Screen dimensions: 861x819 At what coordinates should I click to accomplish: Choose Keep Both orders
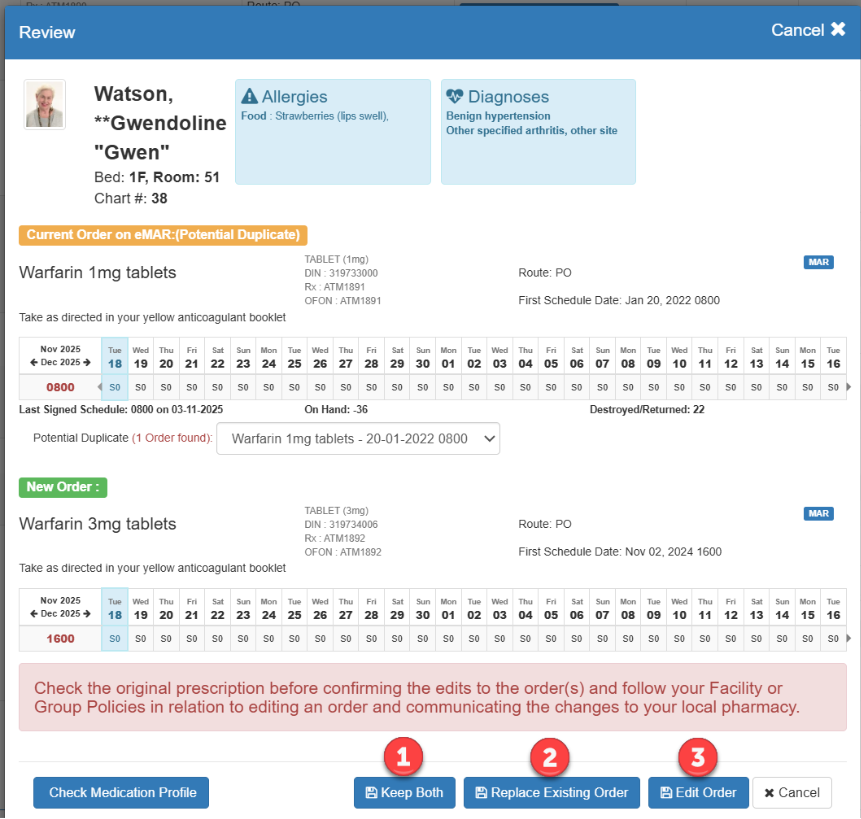(405, 793)
